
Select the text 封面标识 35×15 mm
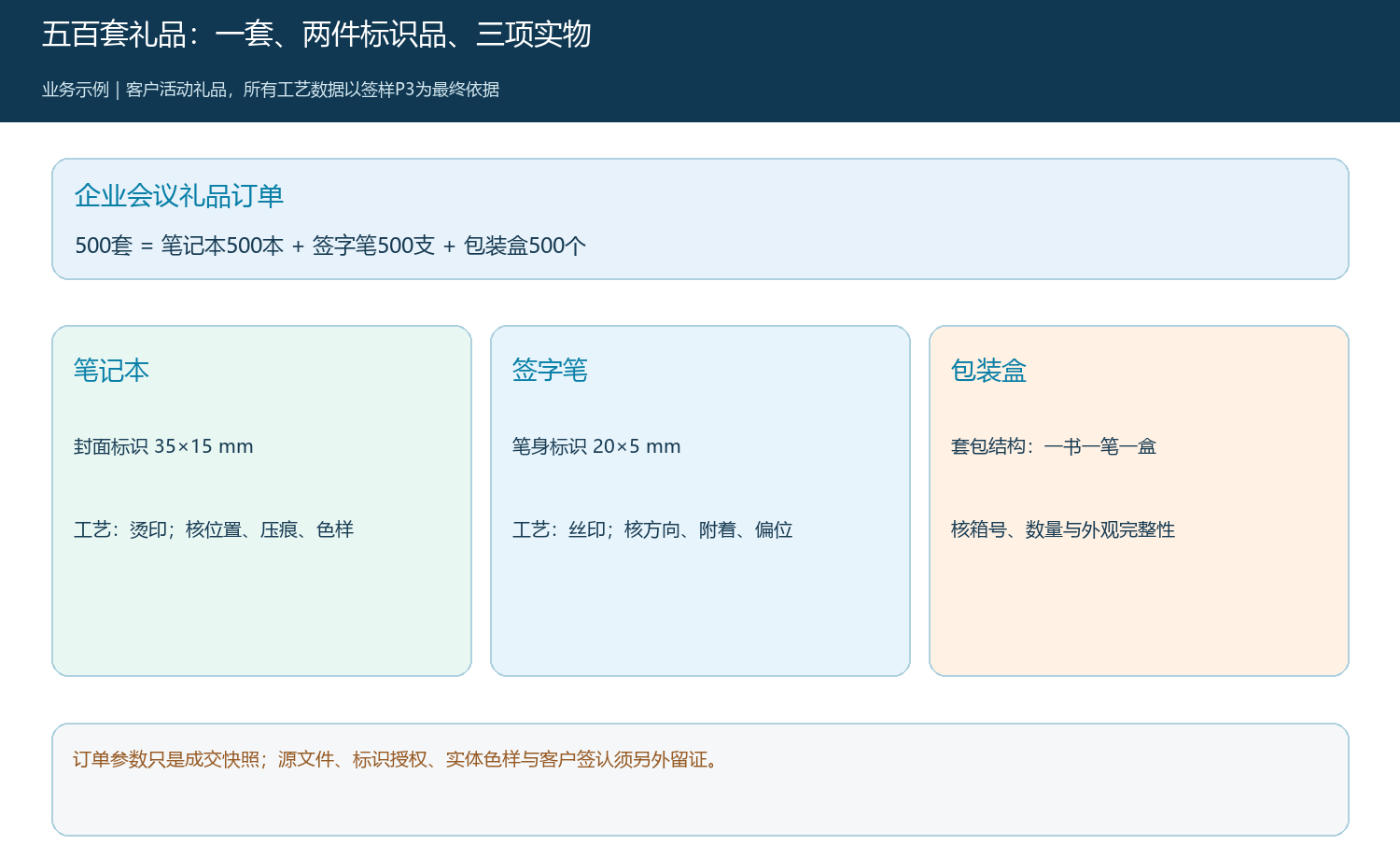(x=163, y=446)
